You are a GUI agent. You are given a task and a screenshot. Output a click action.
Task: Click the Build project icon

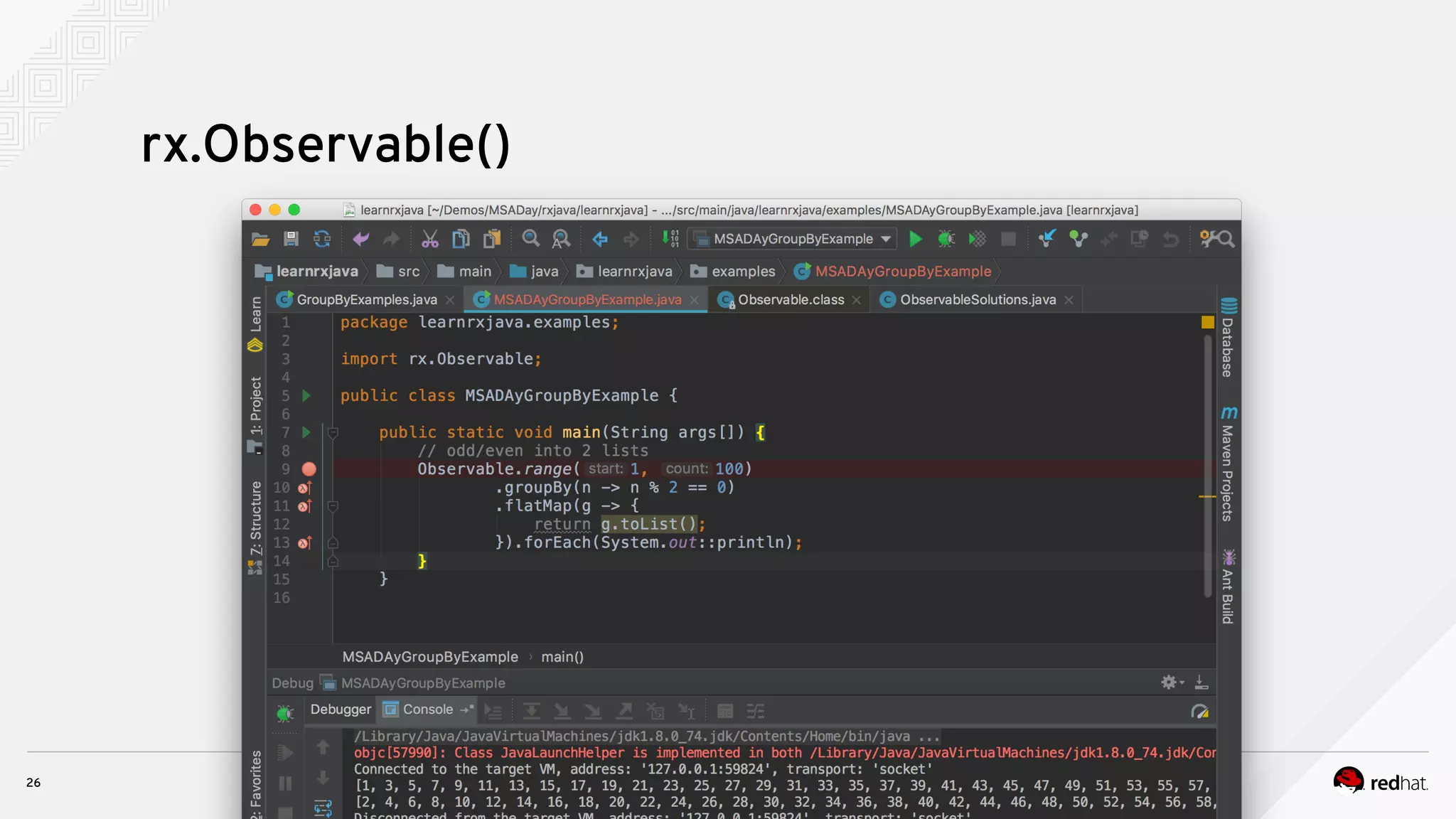coord(670,239)
